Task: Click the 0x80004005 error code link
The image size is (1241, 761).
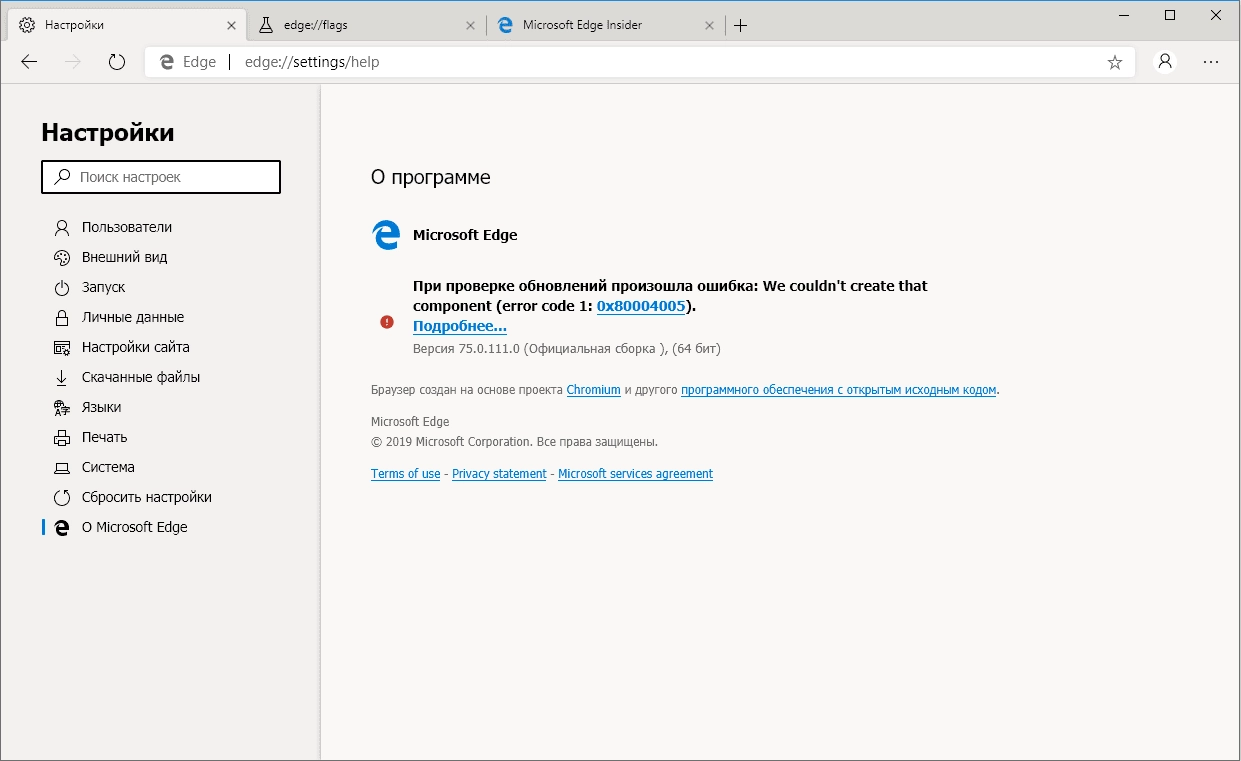Action: point(641,306)
